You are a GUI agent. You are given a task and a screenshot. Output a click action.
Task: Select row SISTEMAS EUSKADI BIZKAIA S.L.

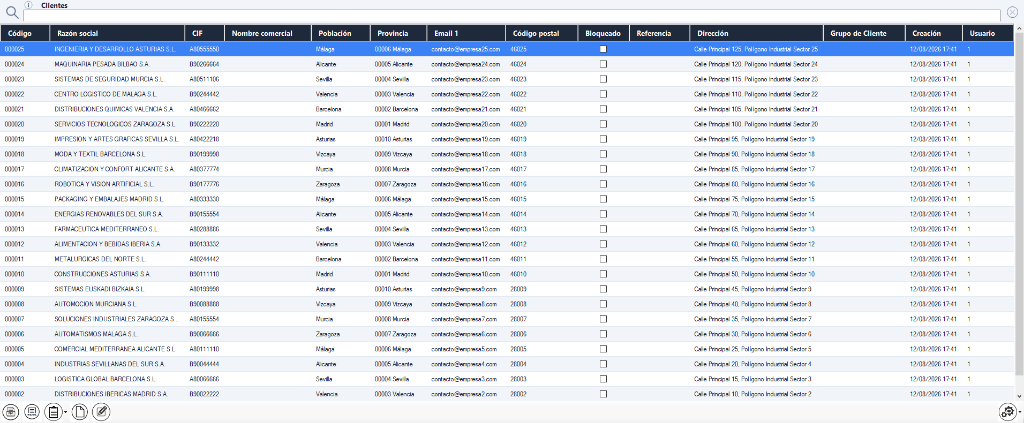pos(507,289)
